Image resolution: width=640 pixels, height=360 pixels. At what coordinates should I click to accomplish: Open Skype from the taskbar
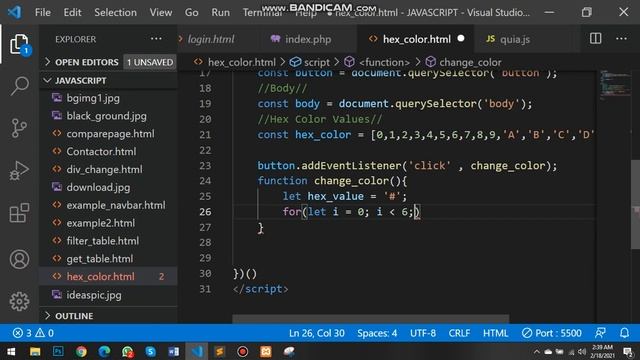151,351
